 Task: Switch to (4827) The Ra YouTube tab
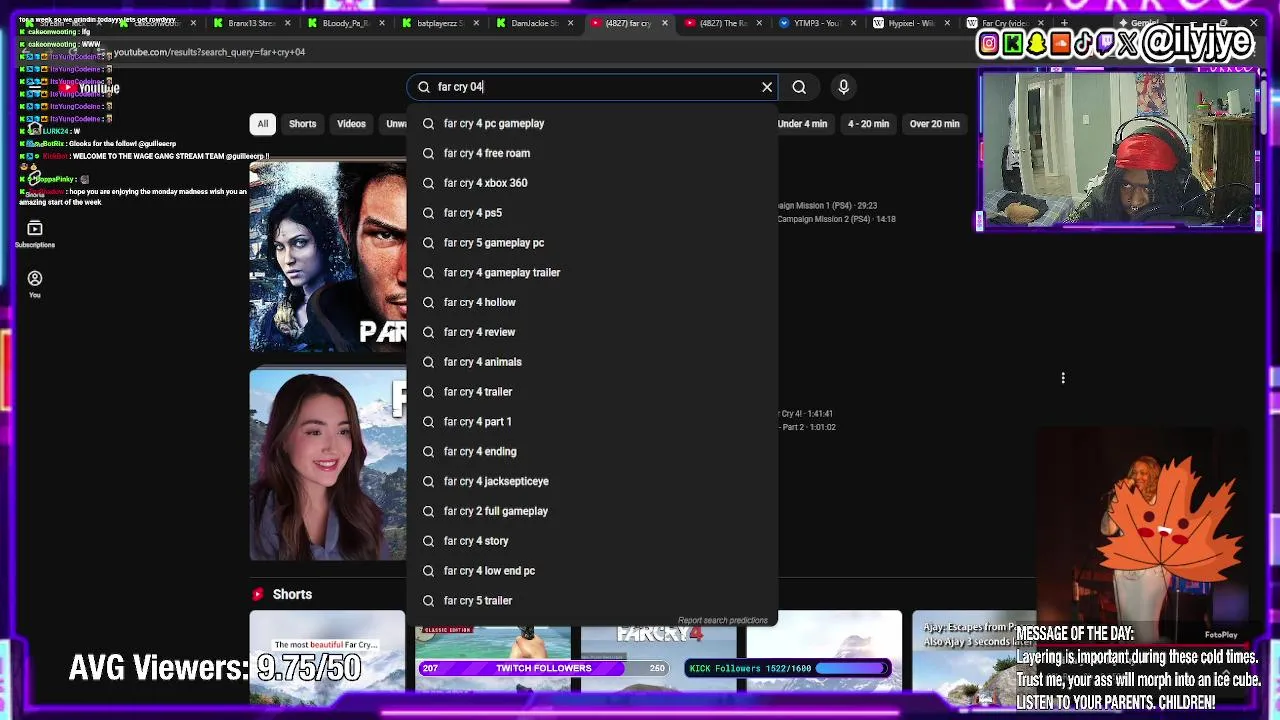(722, 23)
